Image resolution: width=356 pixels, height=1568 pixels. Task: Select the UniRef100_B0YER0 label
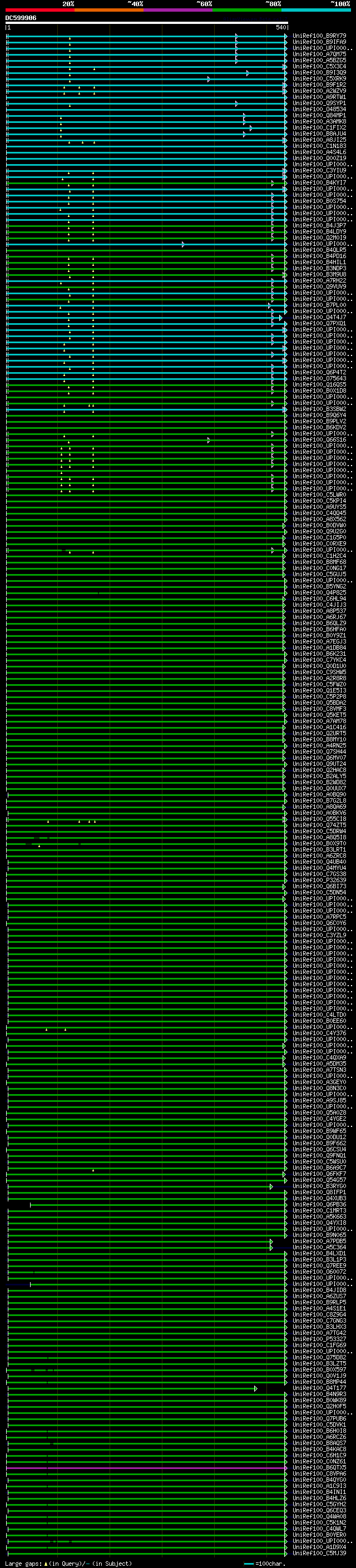pyautogui.click(x=319, y=1535)
